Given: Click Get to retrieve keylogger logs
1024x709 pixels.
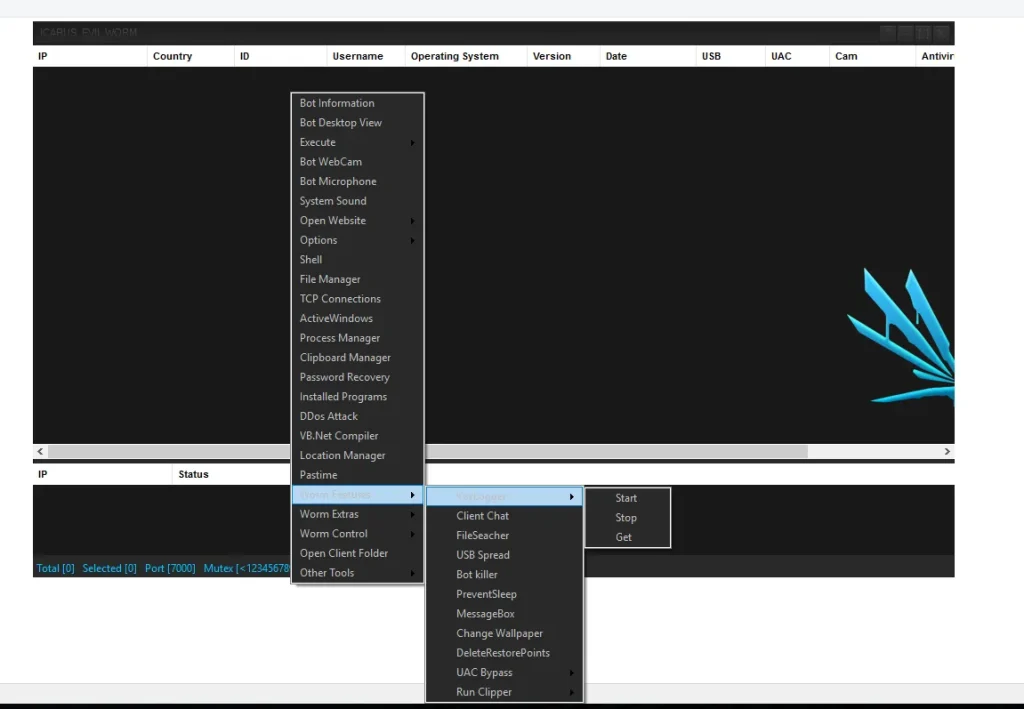Looking at the screenshot, I should click(624, 537).
